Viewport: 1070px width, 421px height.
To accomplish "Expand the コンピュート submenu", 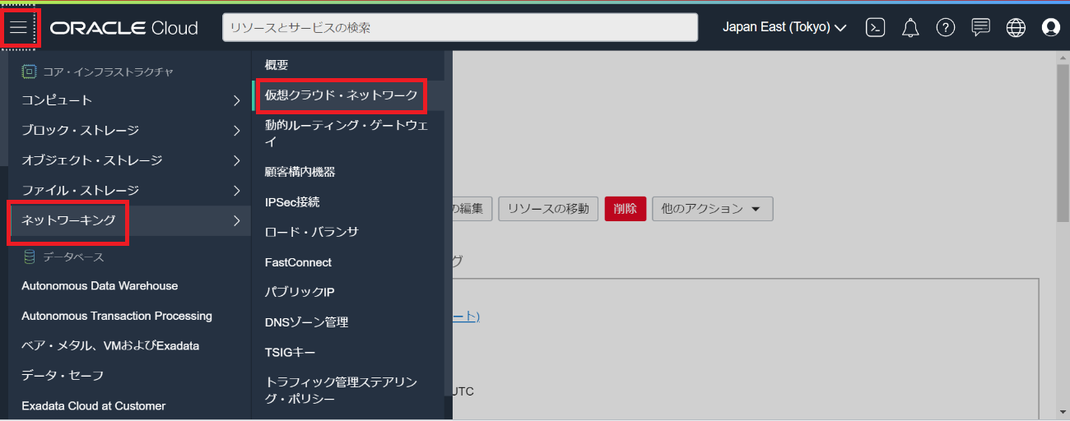I will (x=130, y=100).
